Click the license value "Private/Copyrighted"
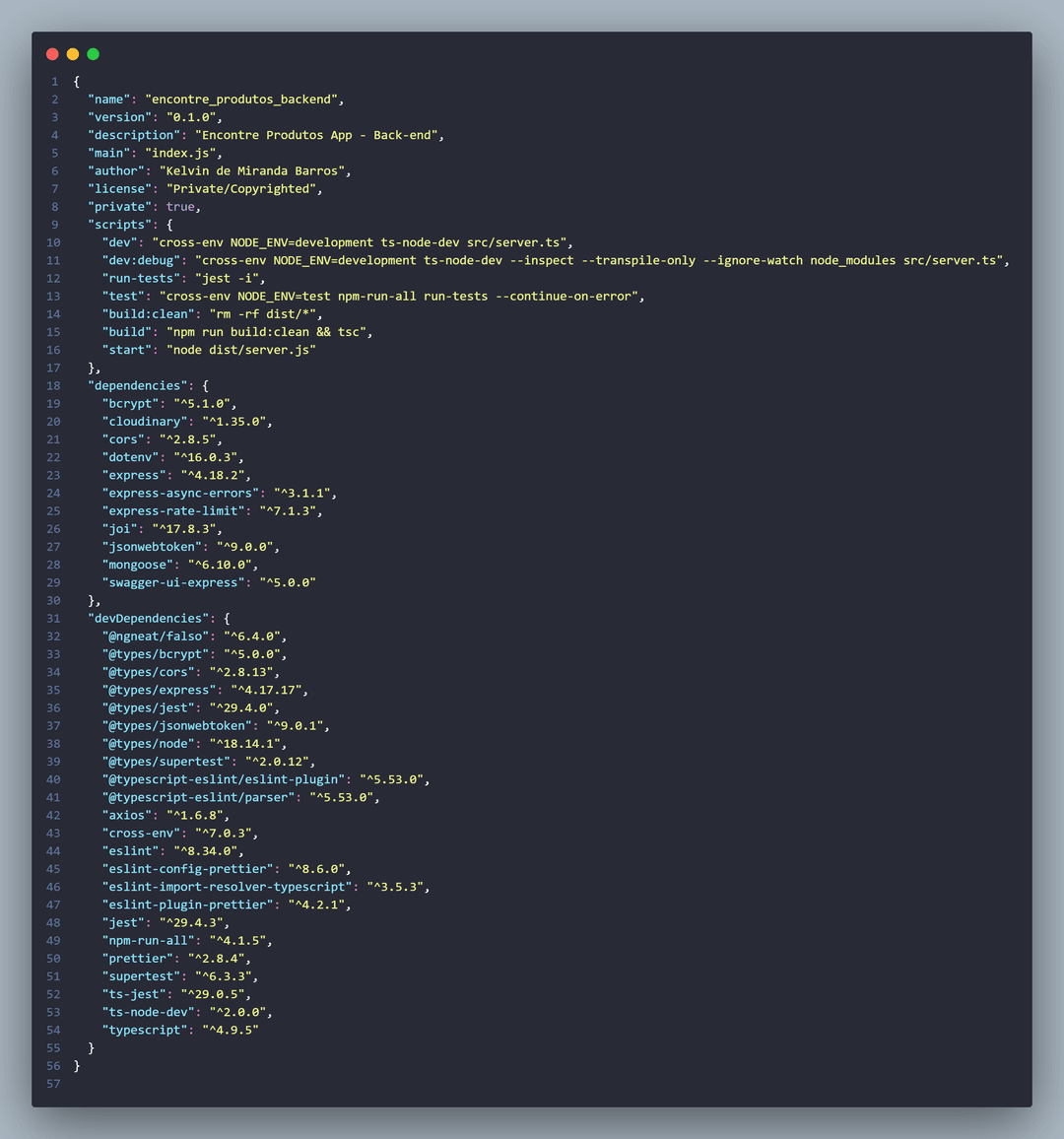Image resolution: width=1064 pixels, height=1139 pixels. point(241,189)
